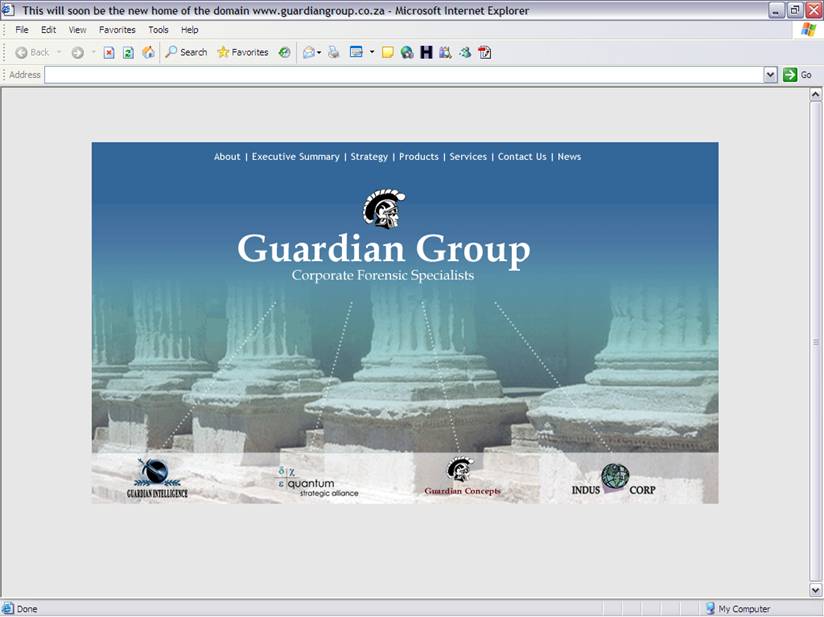Click the Guardian Group spartan helmet logo
The width and height of the screenshot is (824, 617).
click(384, 209)
